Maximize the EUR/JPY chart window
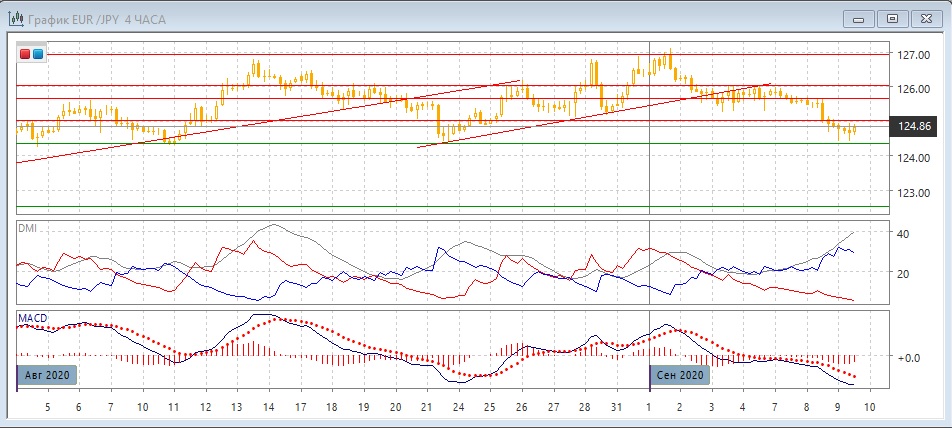The width and height of the screenshot is (952, 428). click(893, 18)
